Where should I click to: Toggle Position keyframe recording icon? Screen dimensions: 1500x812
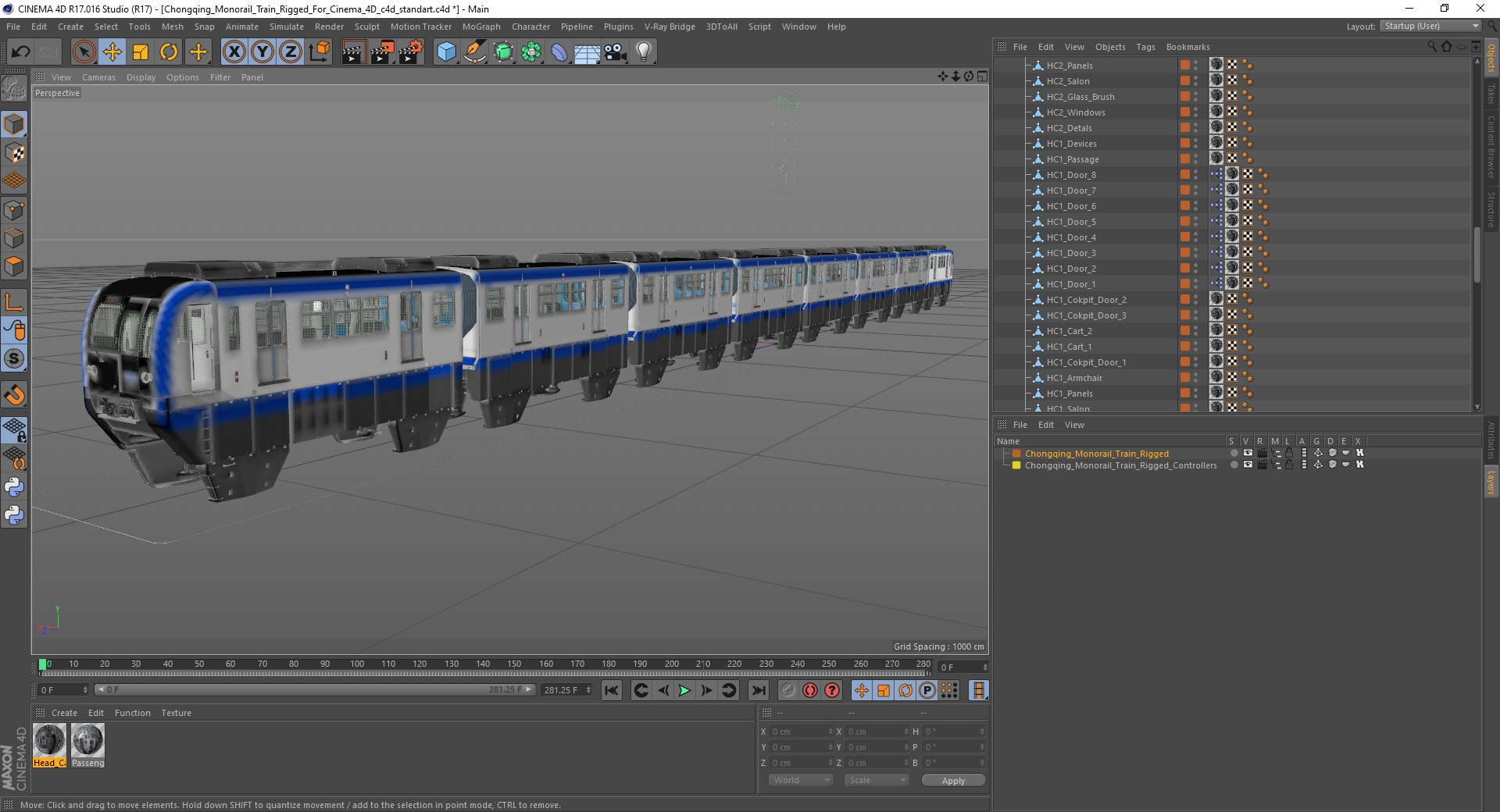862,690
